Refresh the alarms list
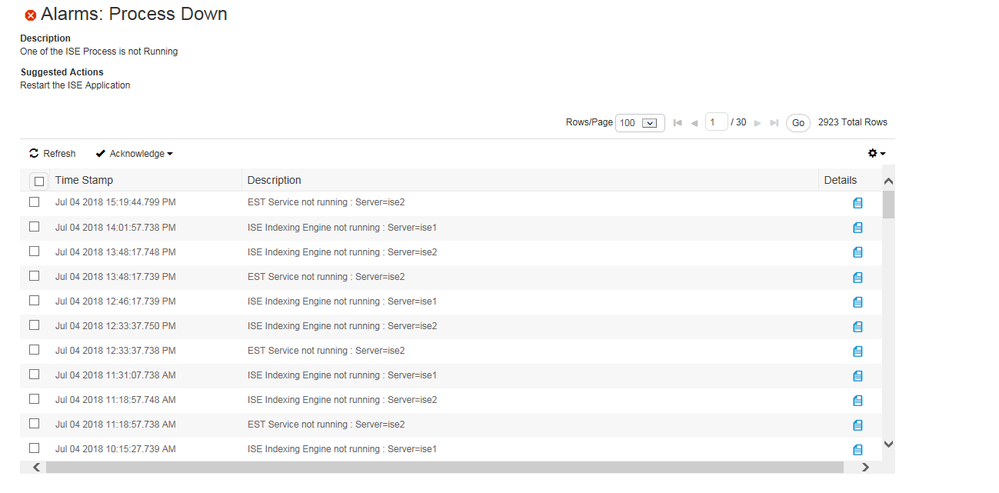This screenshot has width=999, height=493. coord(52,154)
